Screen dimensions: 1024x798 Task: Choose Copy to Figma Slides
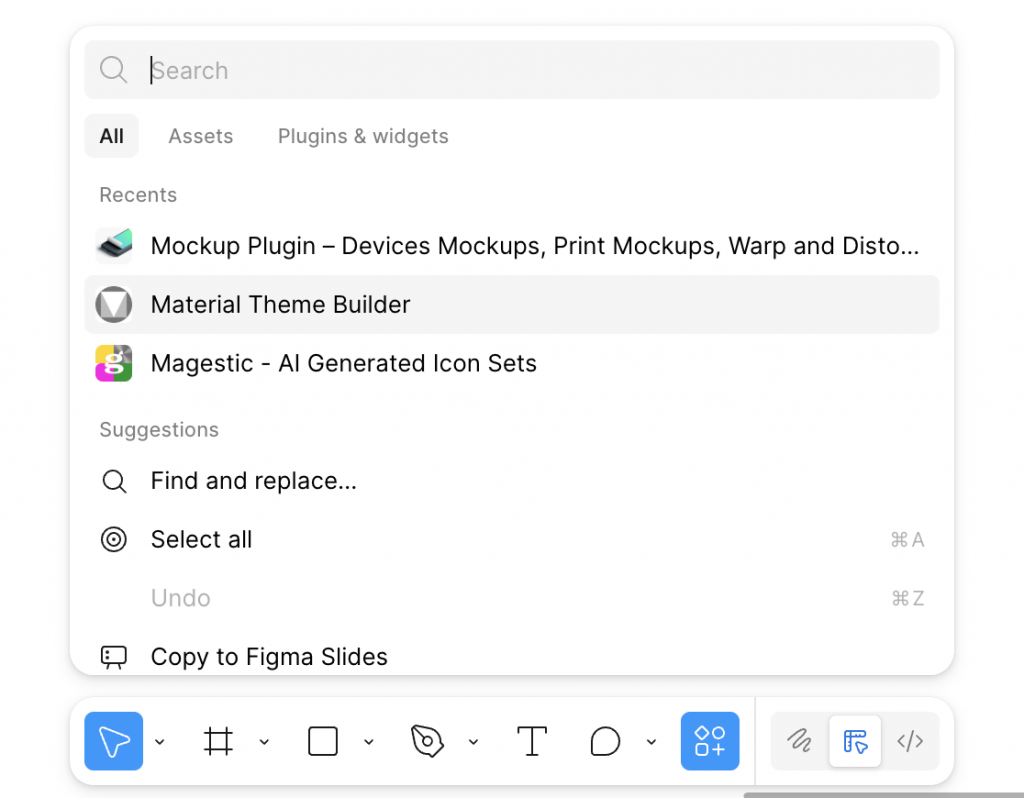pos(269,657)
